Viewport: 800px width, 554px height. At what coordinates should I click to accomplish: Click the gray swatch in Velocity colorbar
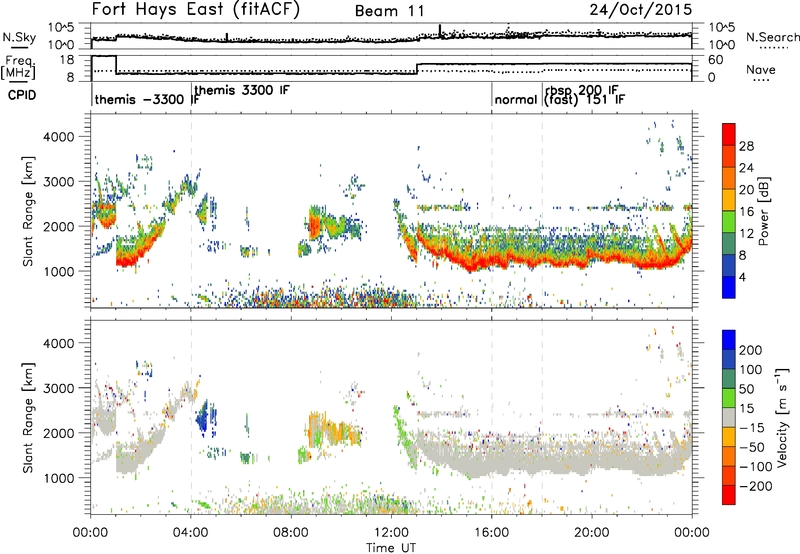729,417
